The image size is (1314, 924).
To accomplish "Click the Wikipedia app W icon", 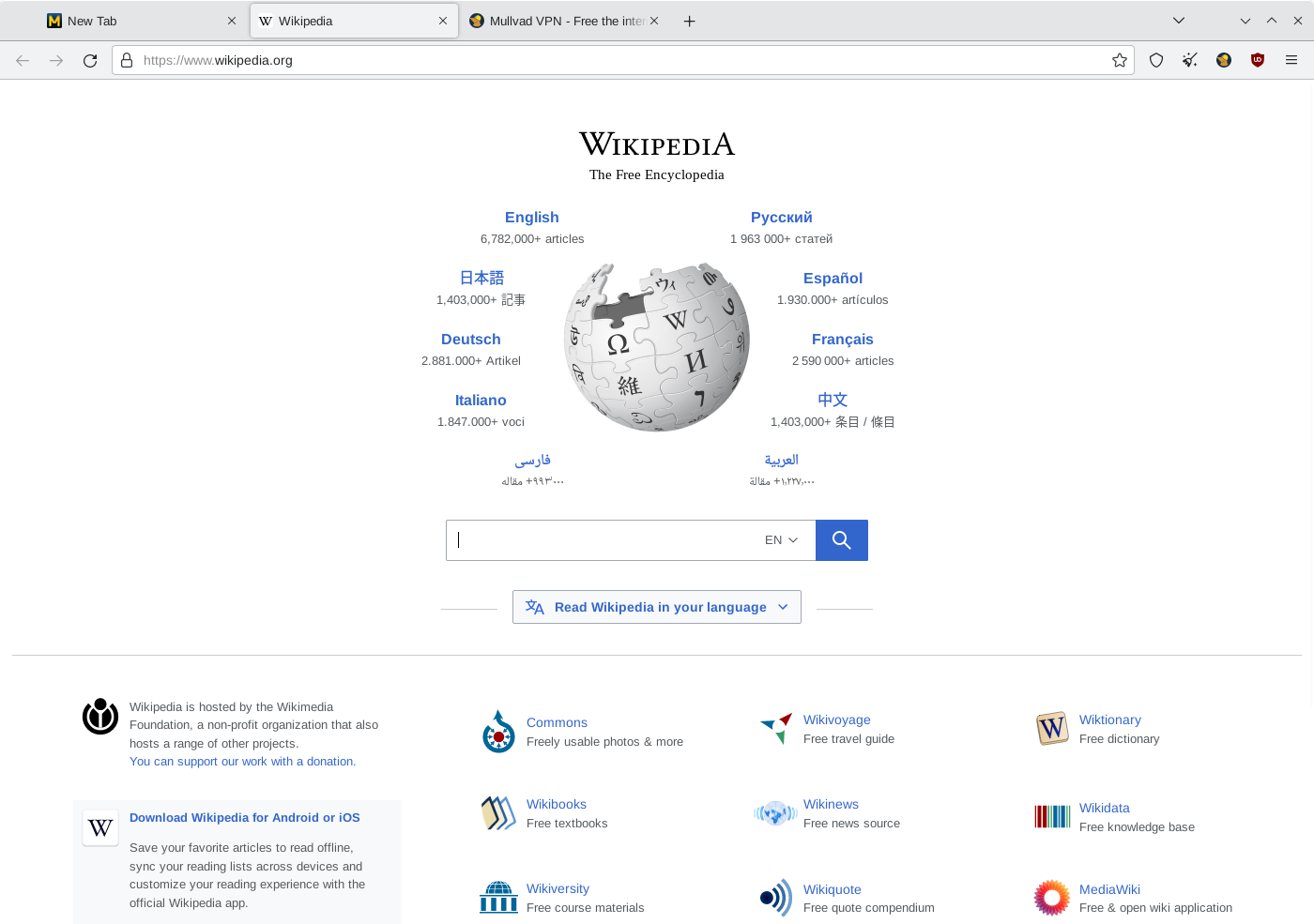I will click(100, 827).
